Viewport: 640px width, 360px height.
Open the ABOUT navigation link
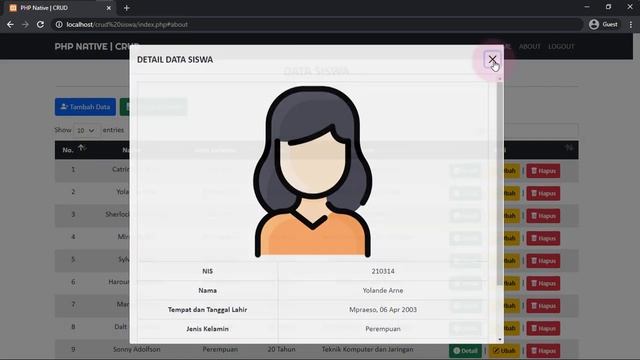(529, 47)
